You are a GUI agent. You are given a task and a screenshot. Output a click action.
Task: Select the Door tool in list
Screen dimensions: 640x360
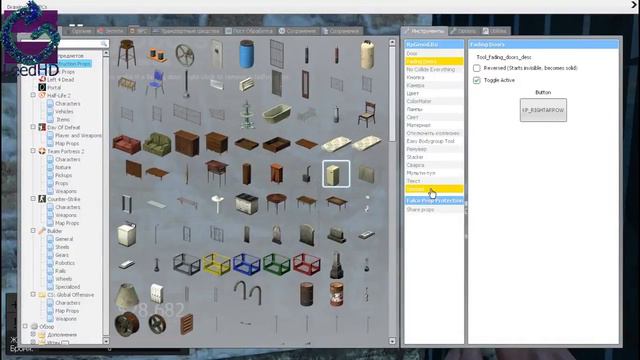click(x=434, y=53)
